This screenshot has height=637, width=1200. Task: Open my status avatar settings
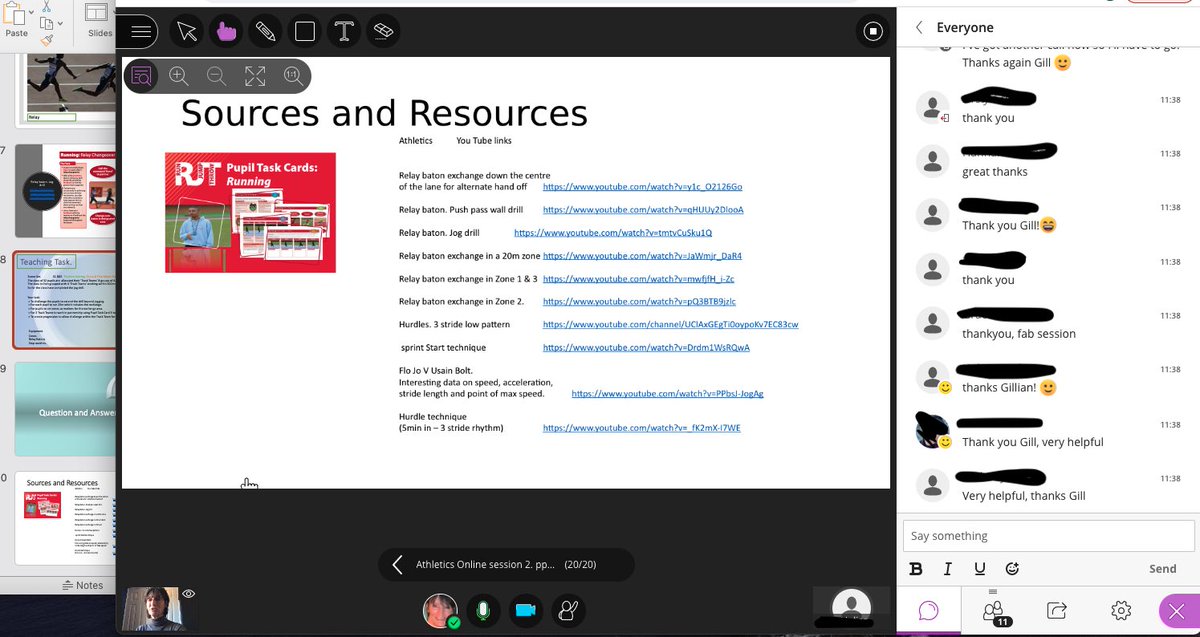440,610
